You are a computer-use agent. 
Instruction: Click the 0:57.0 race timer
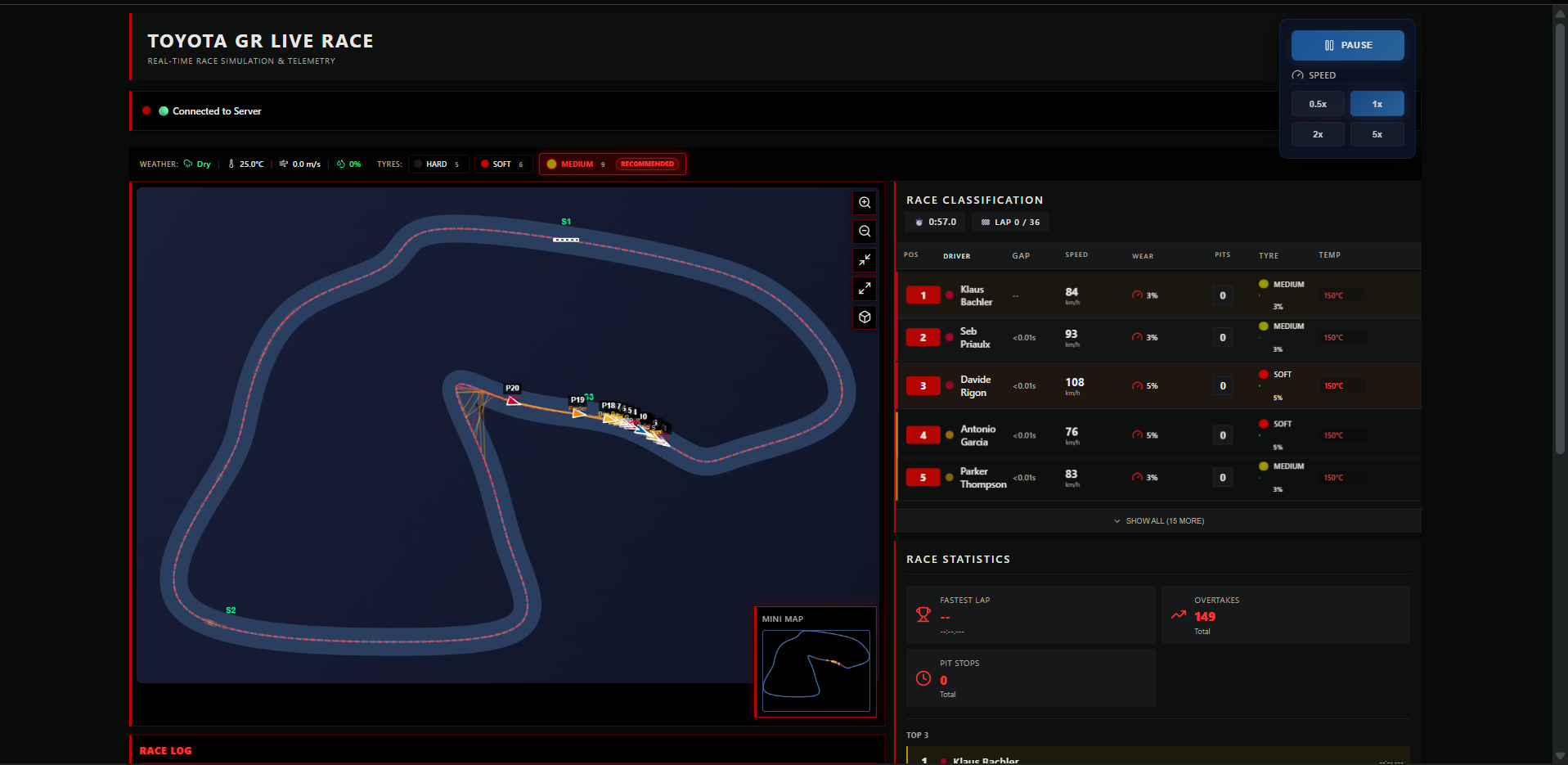(935, 223)
